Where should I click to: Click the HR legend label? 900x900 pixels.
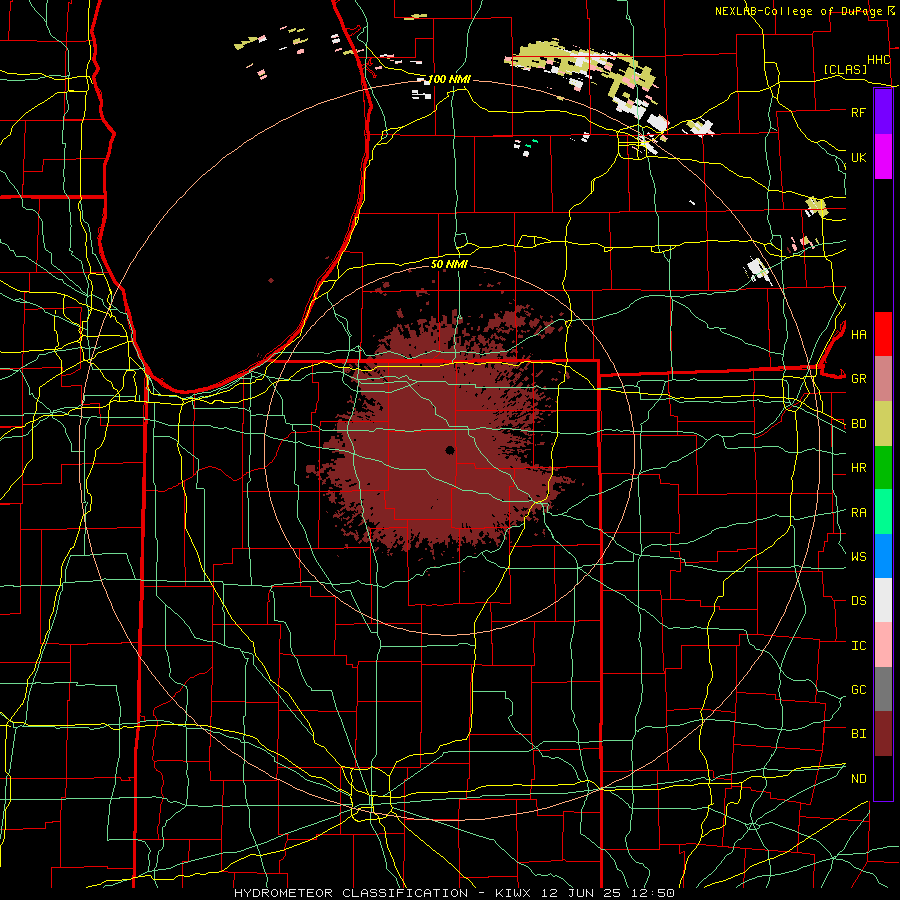pos(858,468)
